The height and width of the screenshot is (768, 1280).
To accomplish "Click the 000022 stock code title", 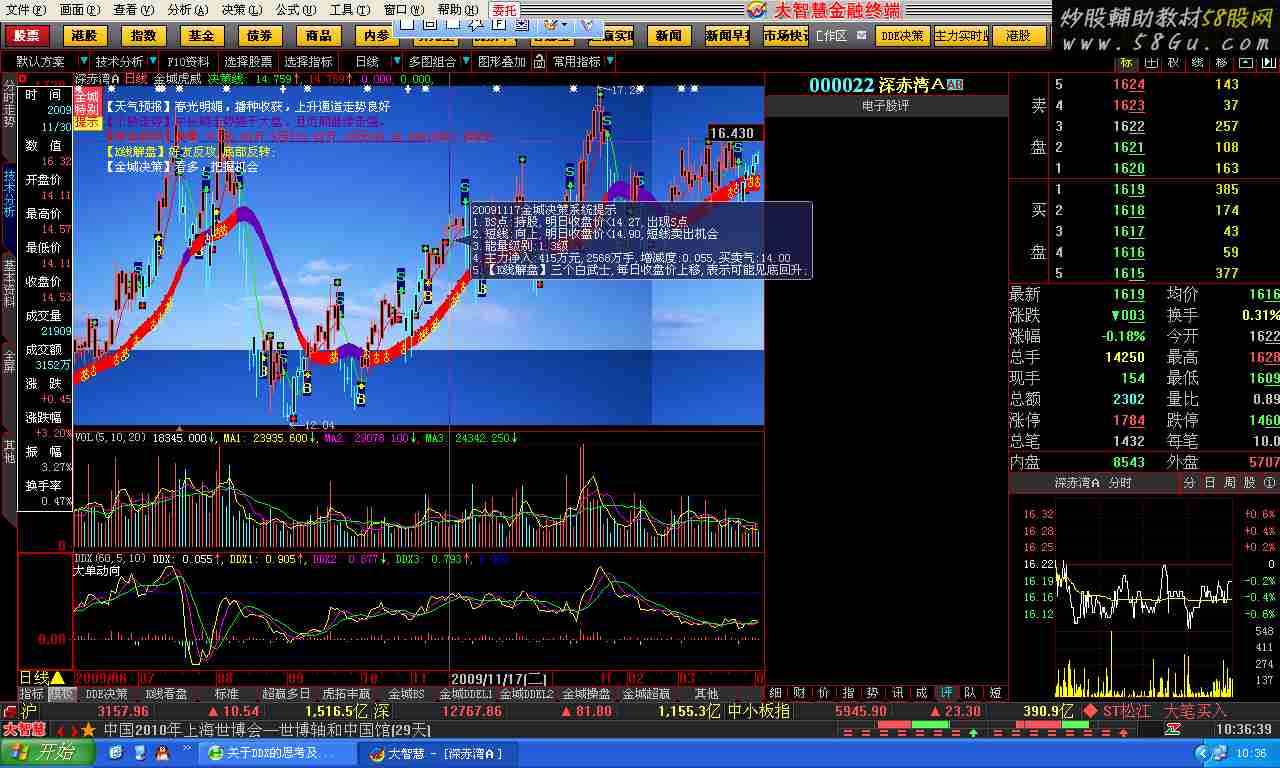I will coord(842,85).
